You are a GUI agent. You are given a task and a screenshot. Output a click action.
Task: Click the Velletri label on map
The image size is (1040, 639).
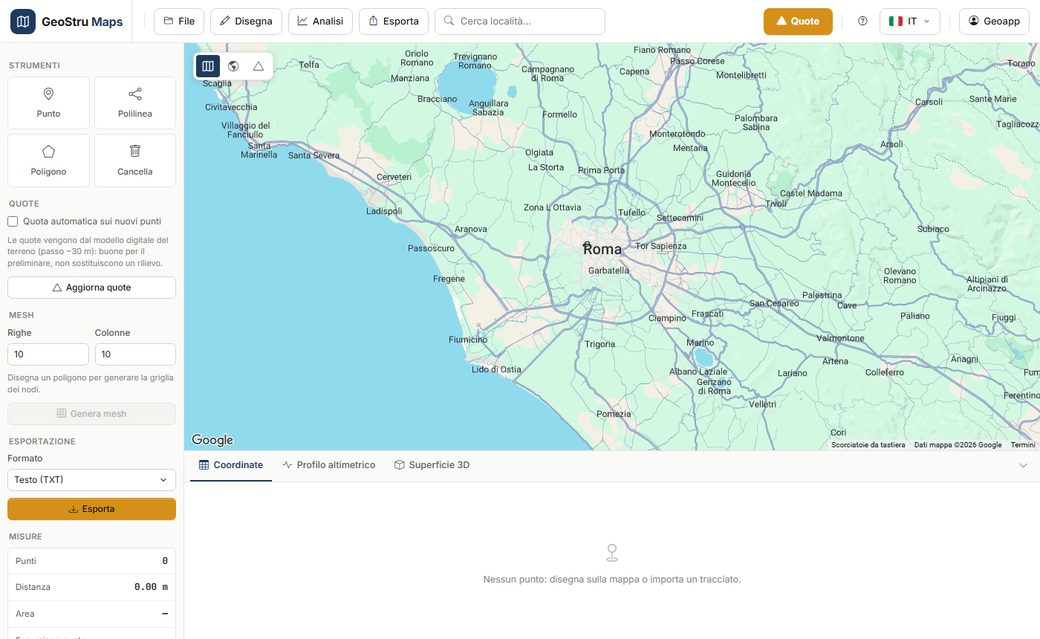click(762, 404)
